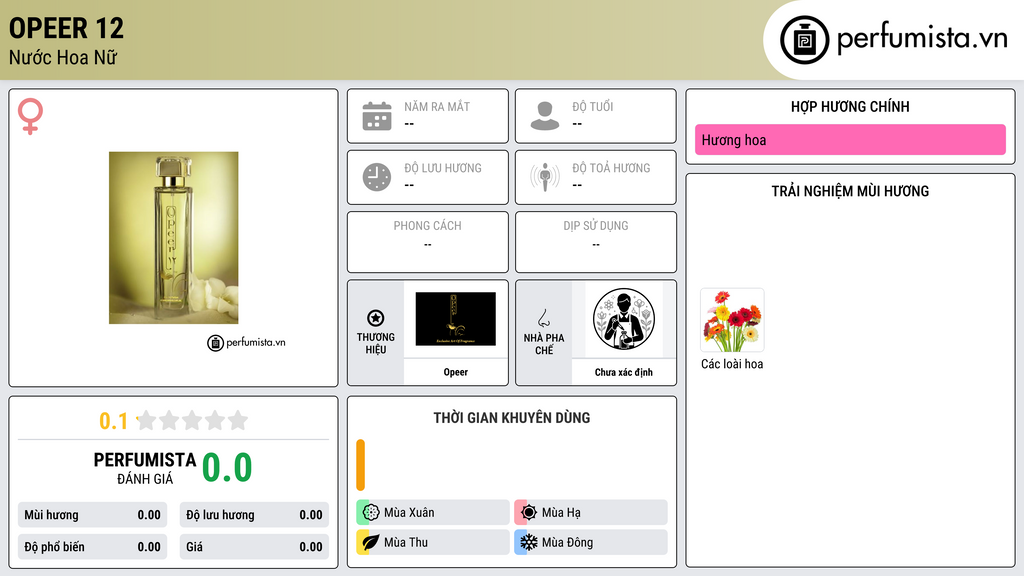Click the OPEER 12 title text

[66, 28]
